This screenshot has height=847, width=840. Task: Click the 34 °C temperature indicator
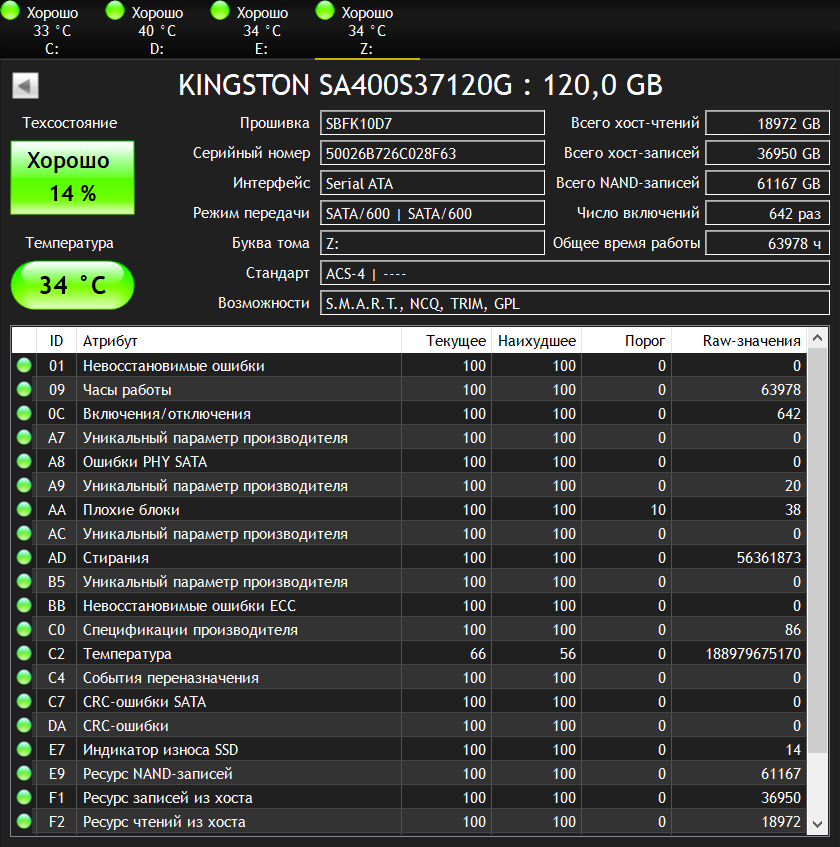(x=72, y=286)
